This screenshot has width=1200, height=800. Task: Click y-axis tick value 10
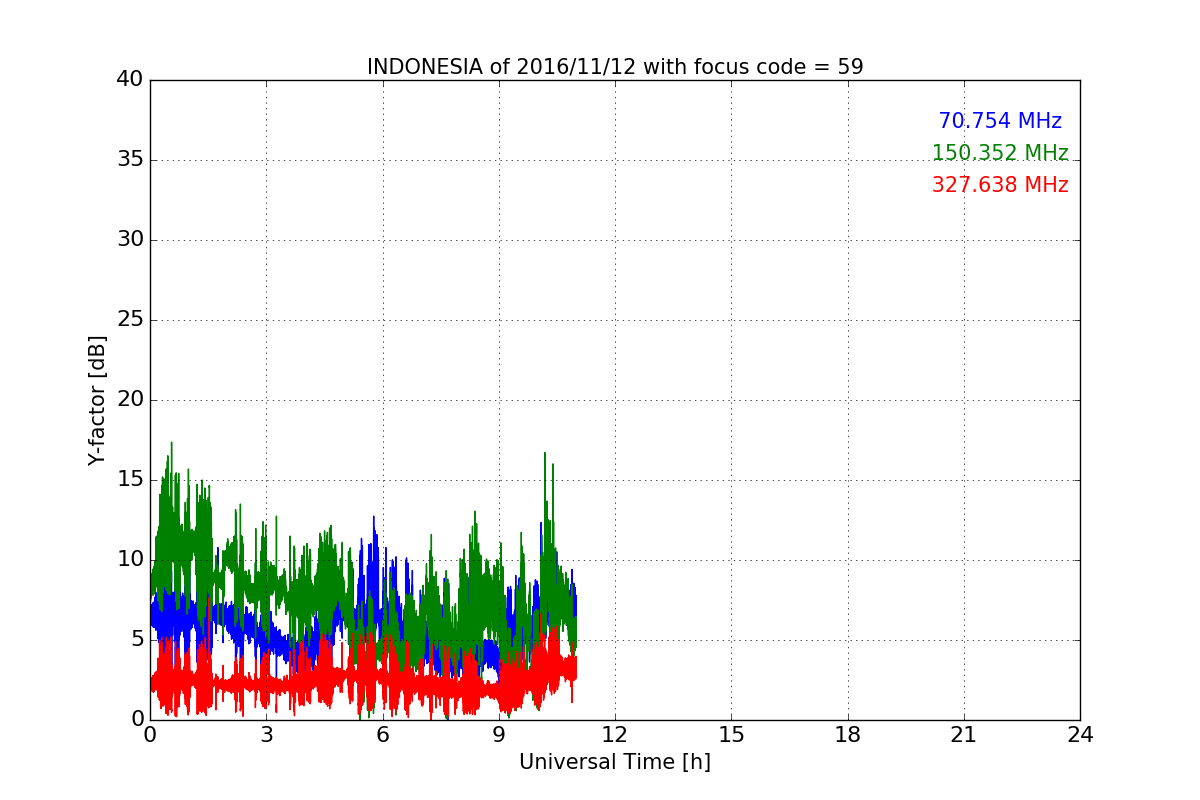click(130, 560)
